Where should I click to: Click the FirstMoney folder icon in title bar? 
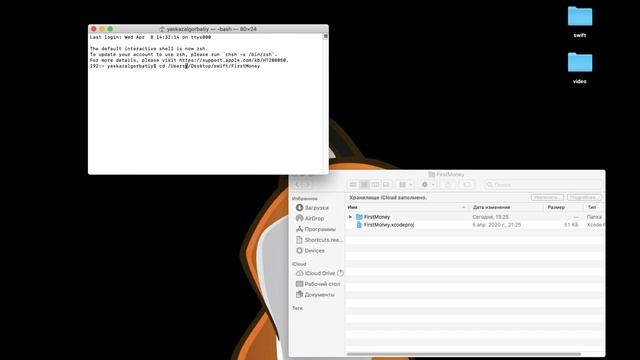[431, 175]
